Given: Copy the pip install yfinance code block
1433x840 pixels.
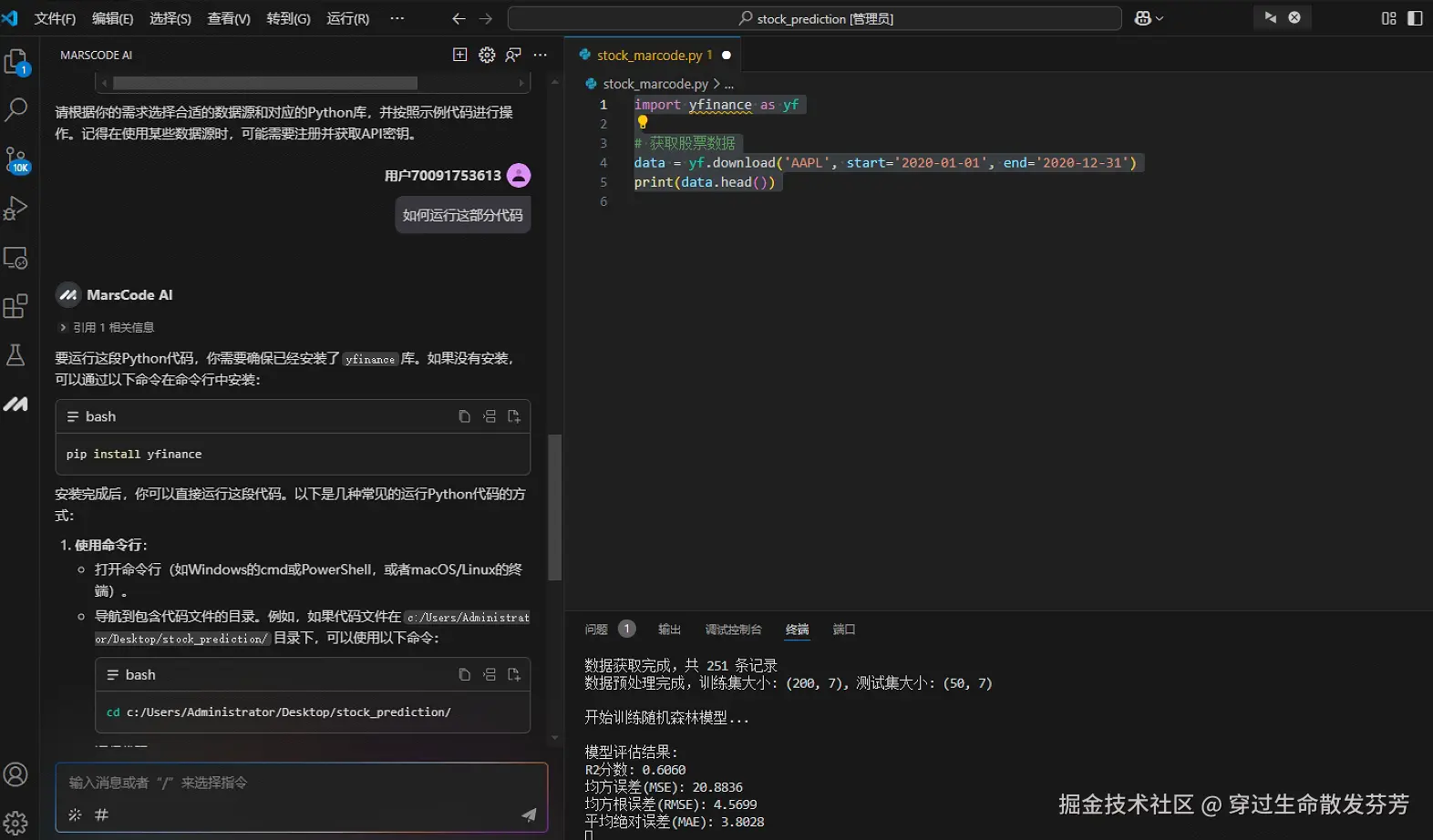Looking at the screenshot, I should [464, 416].
